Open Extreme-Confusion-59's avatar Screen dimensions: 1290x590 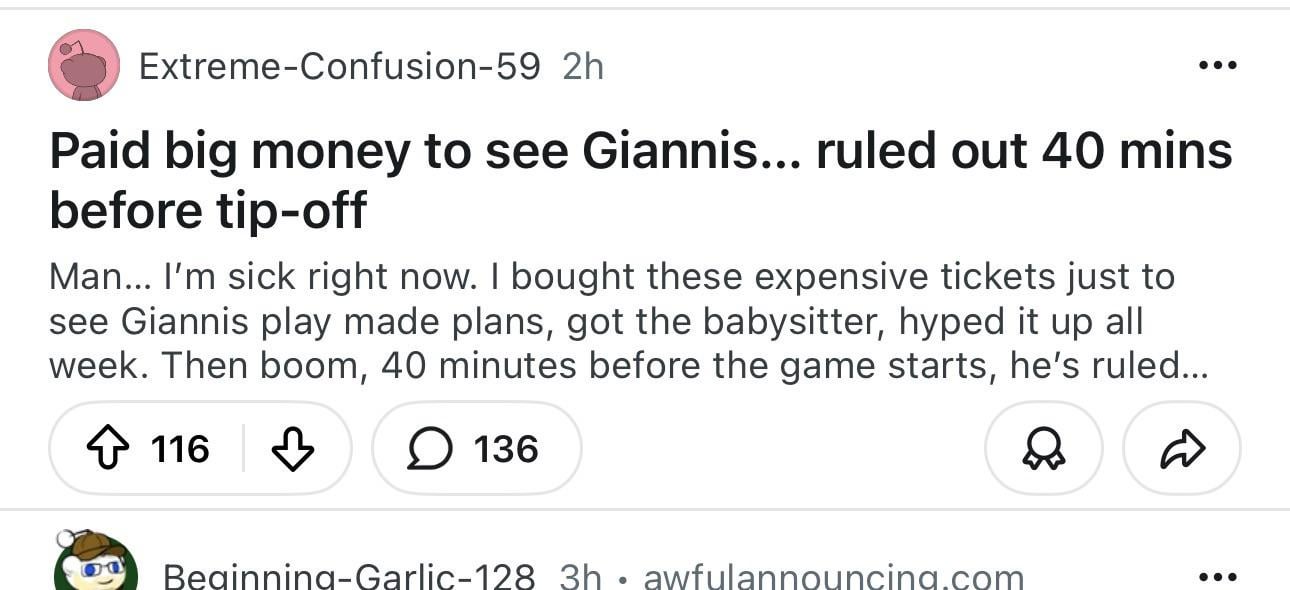click(x=84, y=66)
